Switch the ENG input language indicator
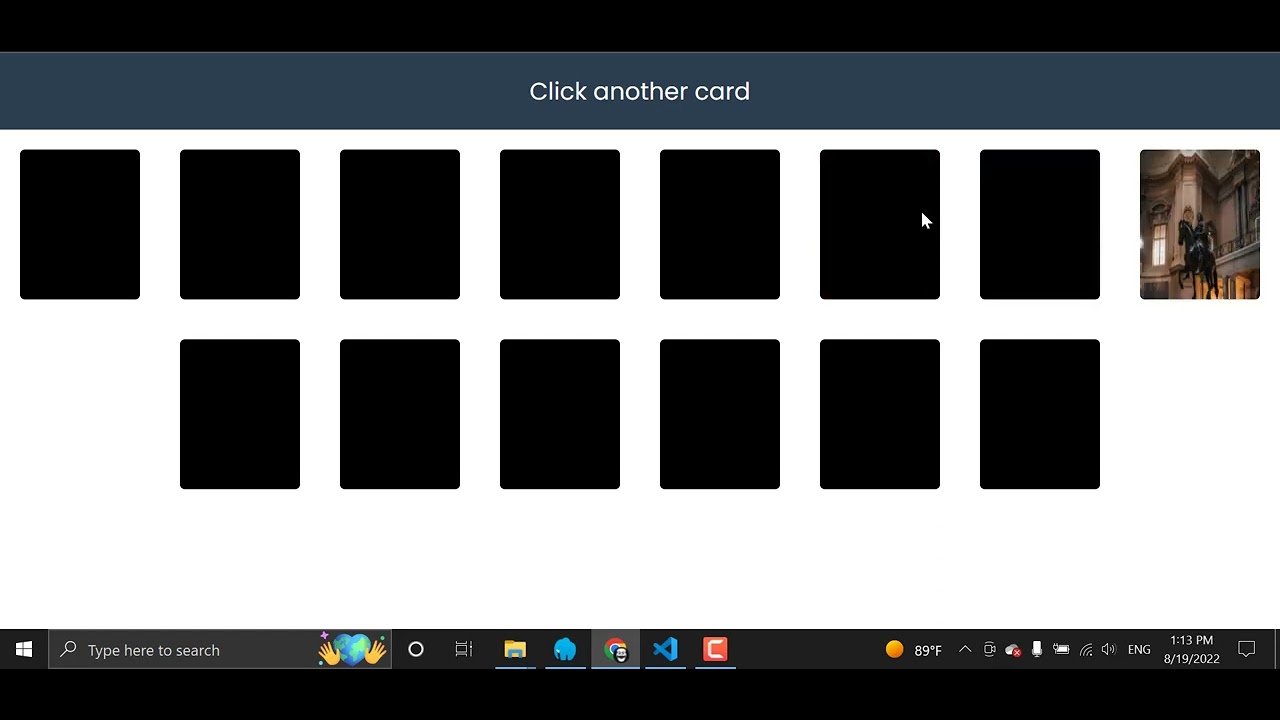Screen dimensions: 1280x720 1139,650
